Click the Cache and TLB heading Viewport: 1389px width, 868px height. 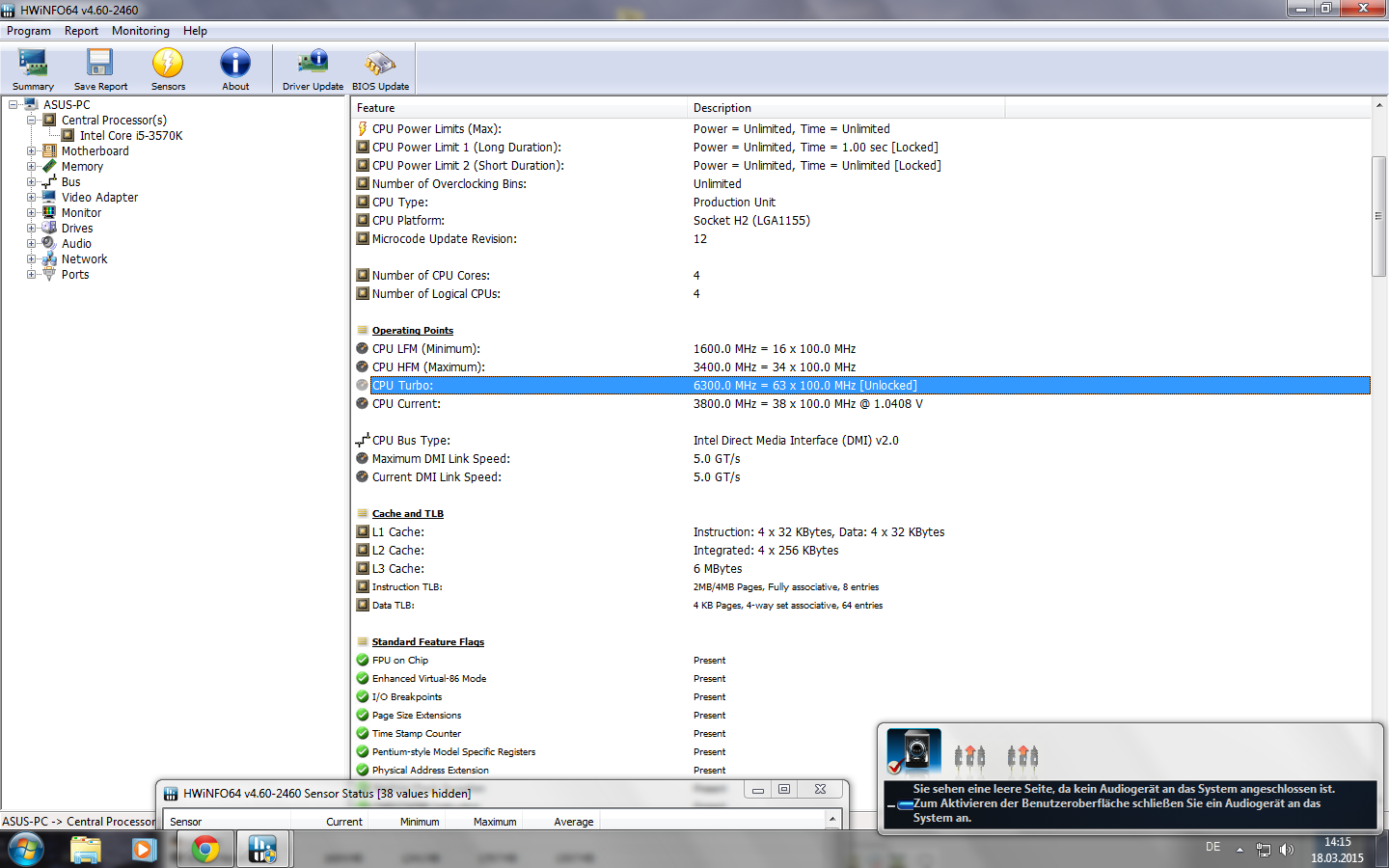tap(407, 514)
